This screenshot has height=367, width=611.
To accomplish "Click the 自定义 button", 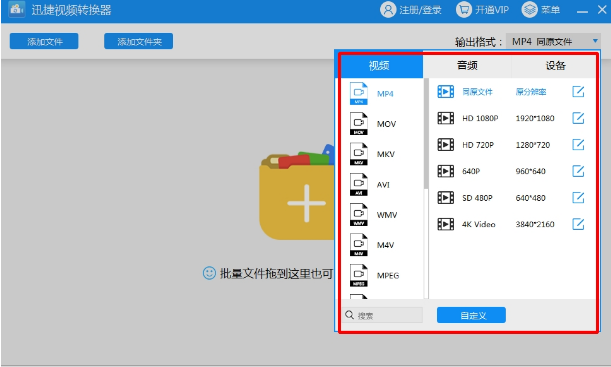I will click(471, 315).
